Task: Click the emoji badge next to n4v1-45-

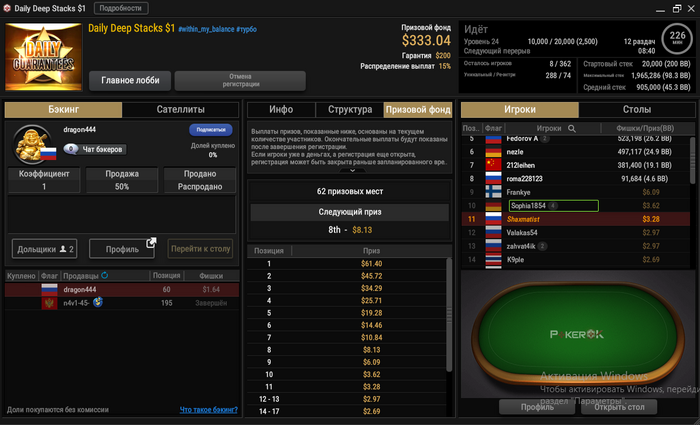Action: click(98, 302)
